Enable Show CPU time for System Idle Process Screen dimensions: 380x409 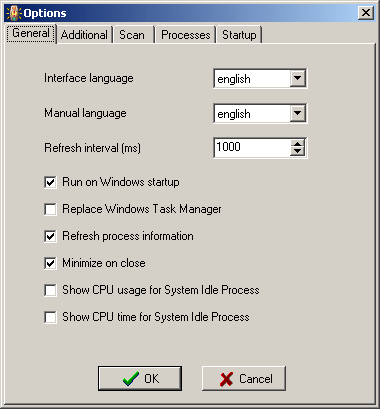(50, 317)
